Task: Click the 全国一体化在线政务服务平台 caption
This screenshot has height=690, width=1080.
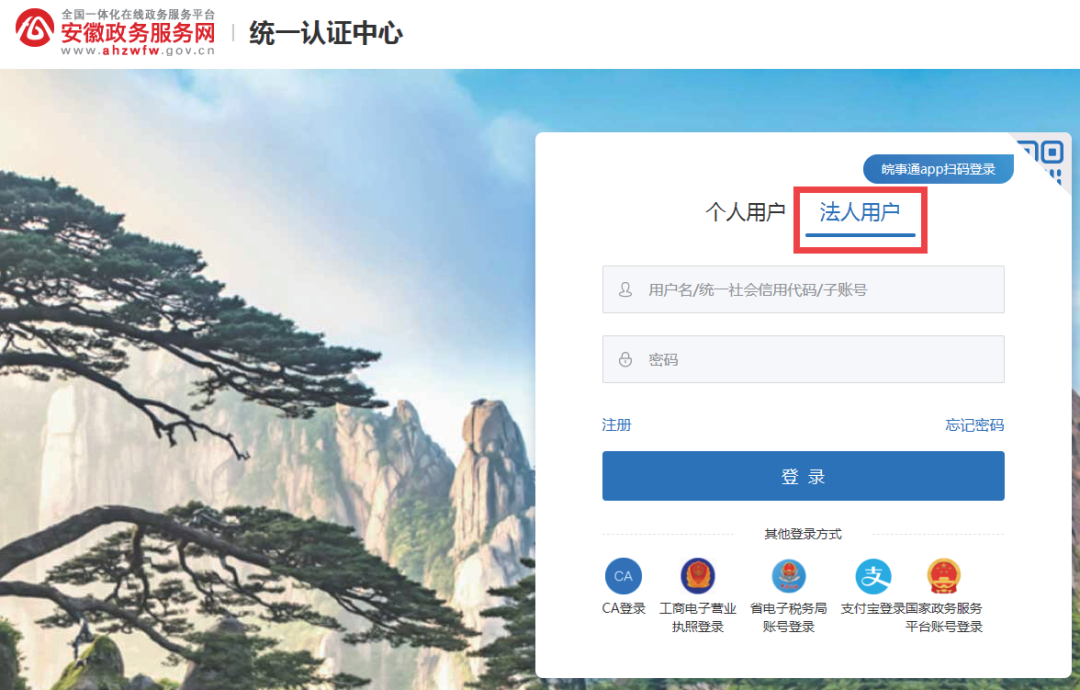Action: click(138, 14)
